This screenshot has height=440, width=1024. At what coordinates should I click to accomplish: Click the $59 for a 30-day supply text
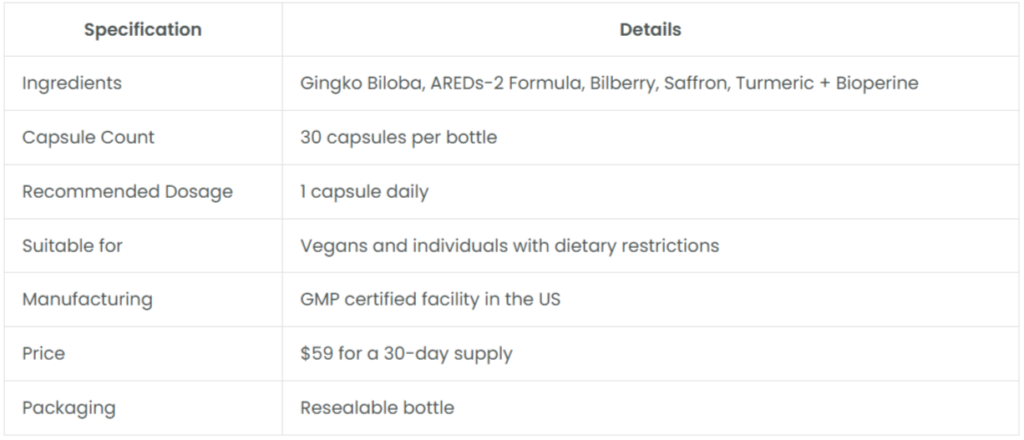point(406,354)
